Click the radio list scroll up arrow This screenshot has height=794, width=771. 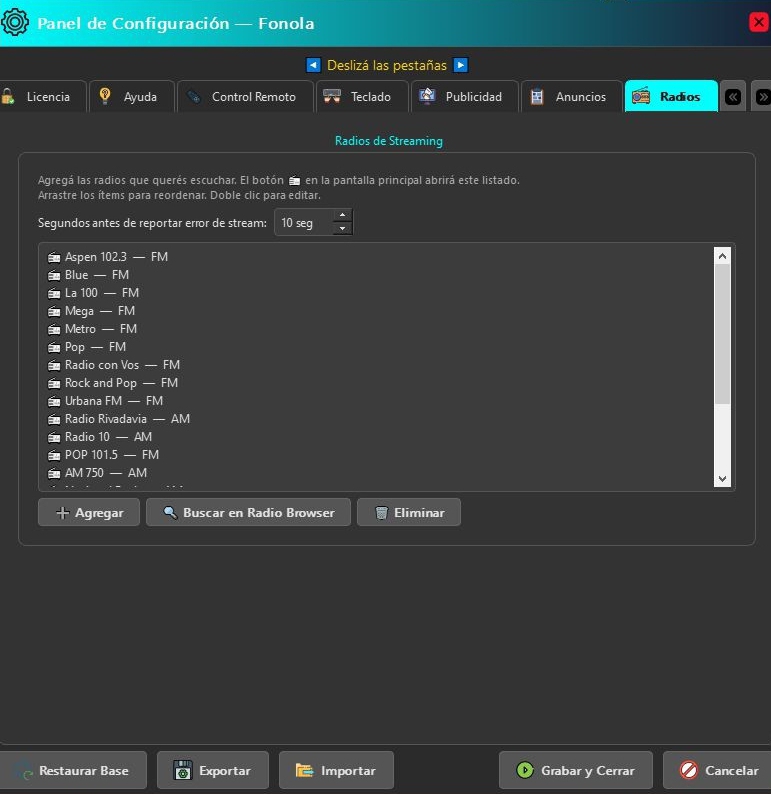[722, 256]
